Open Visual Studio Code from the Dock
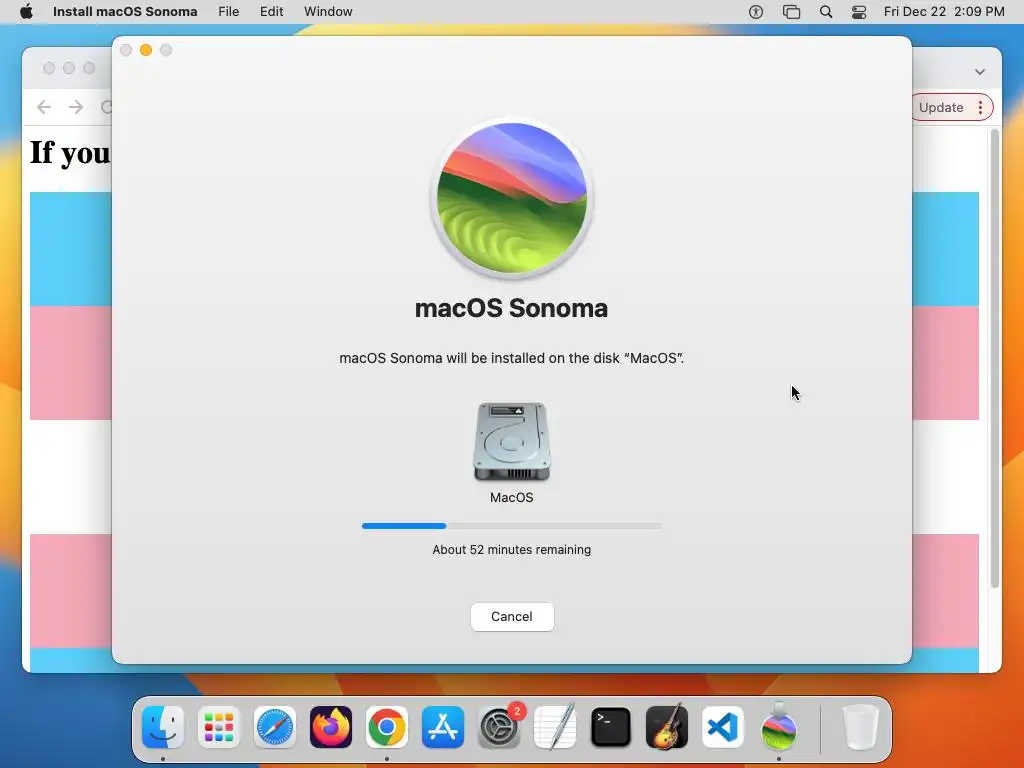The image size is (1024, 768). point(723,727)
